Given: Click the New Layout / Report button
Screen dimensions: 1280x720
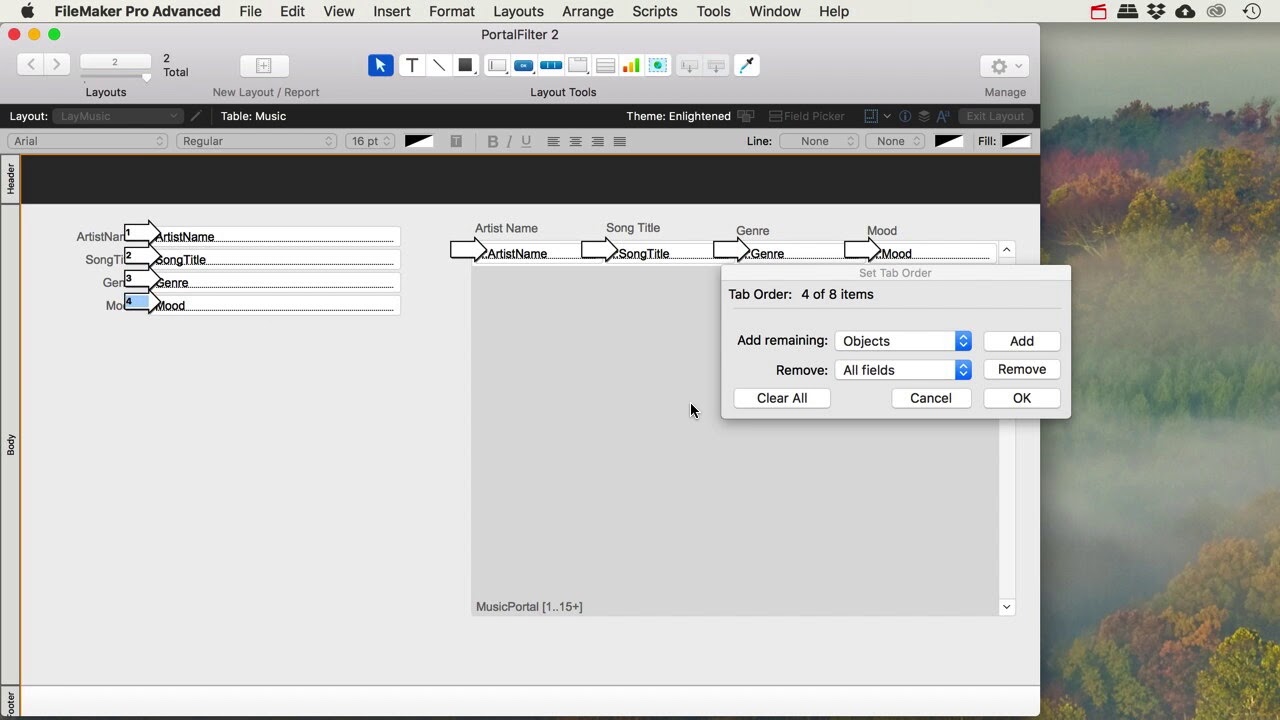Looking at the screenshot, I should 264,66.
